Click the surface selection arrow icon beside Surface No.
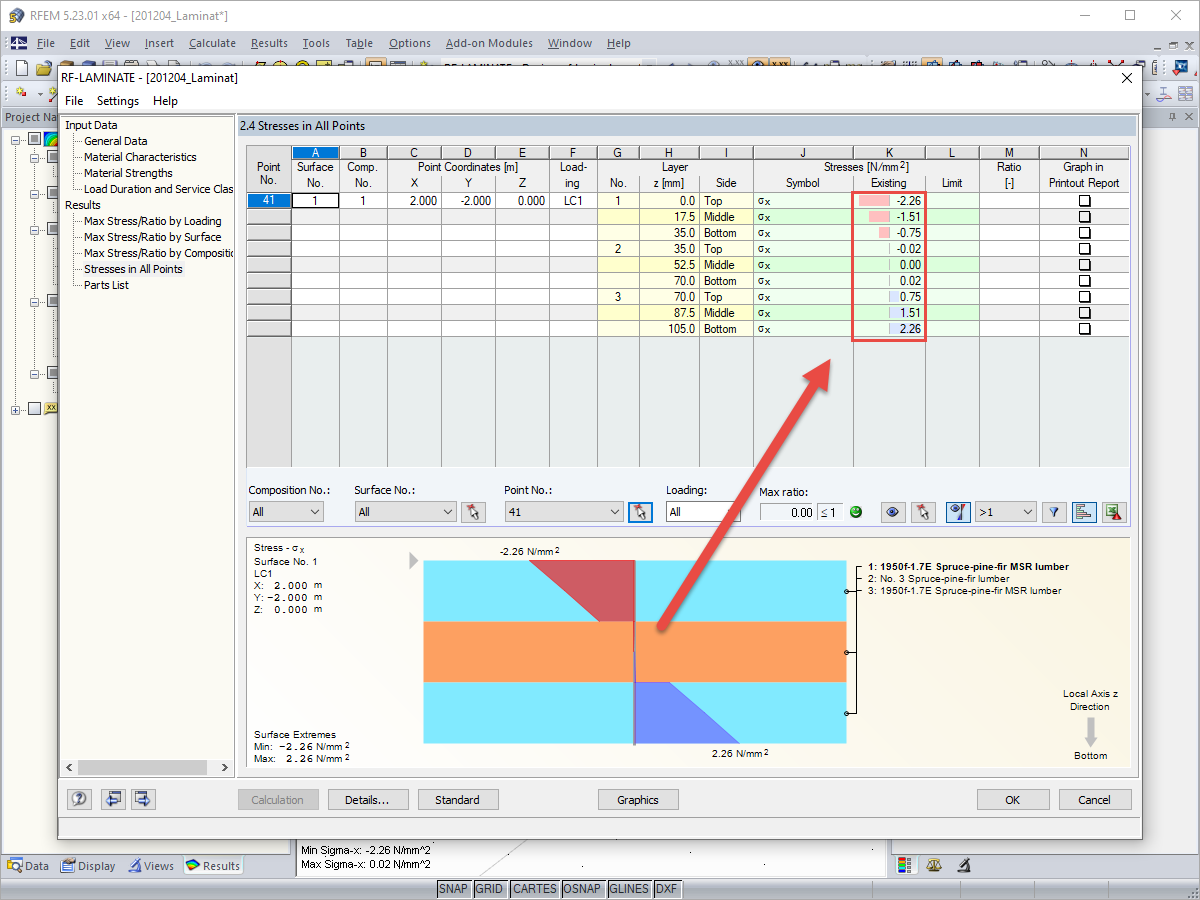1200x900 pixels. click(x=473, y=511)
